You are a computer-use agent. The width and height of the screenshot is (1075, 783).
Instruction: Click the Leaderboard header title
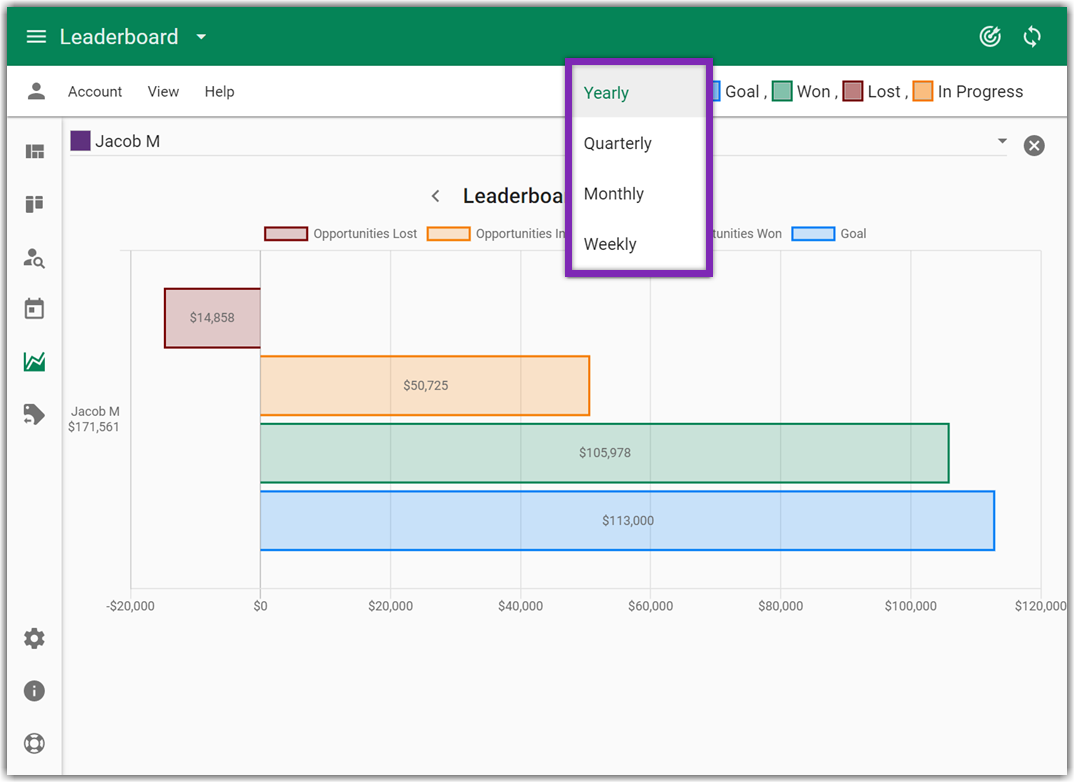tap(119, 36)
